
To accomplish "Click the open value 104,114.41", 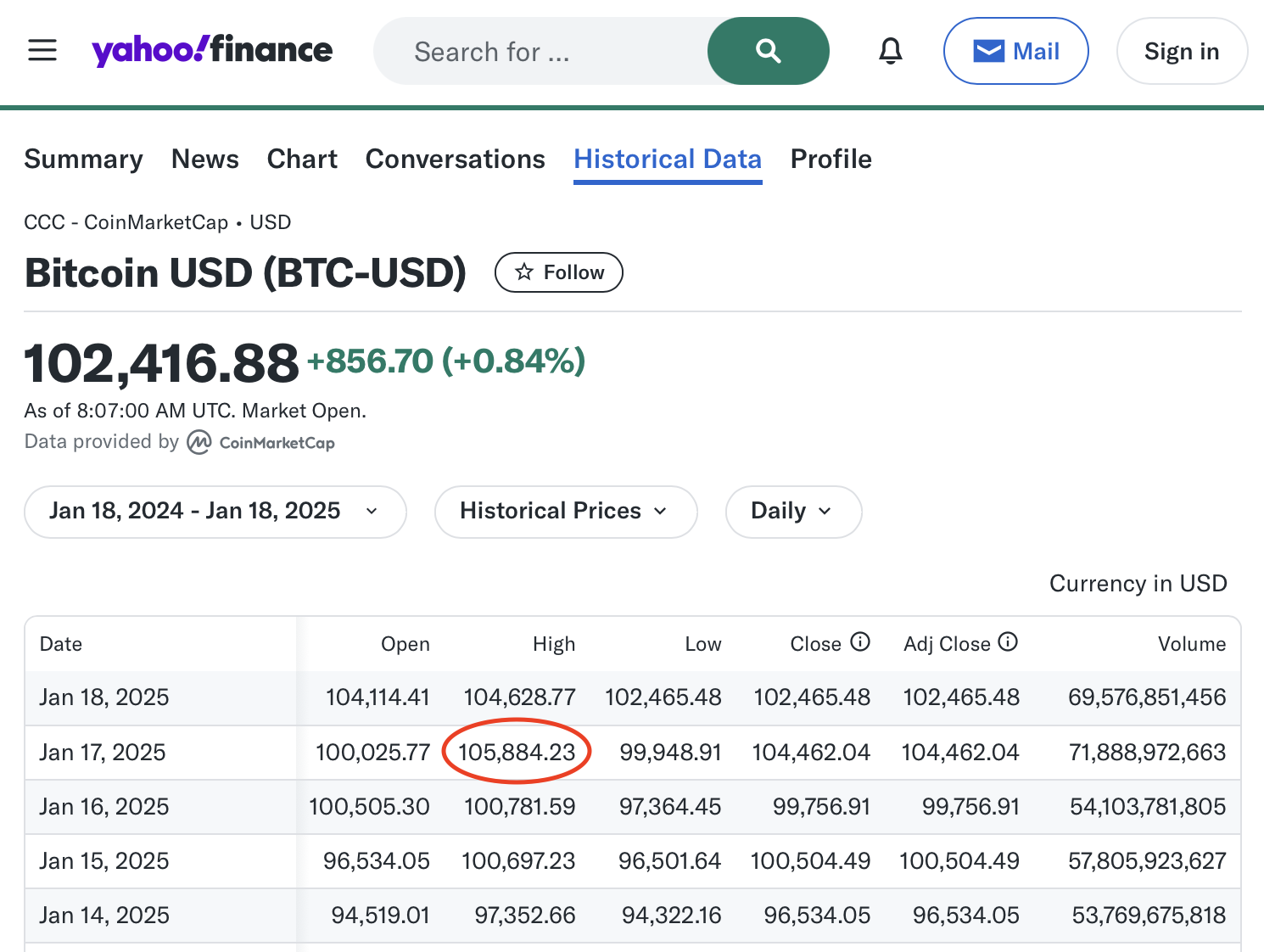I will (x=378, y=697).
